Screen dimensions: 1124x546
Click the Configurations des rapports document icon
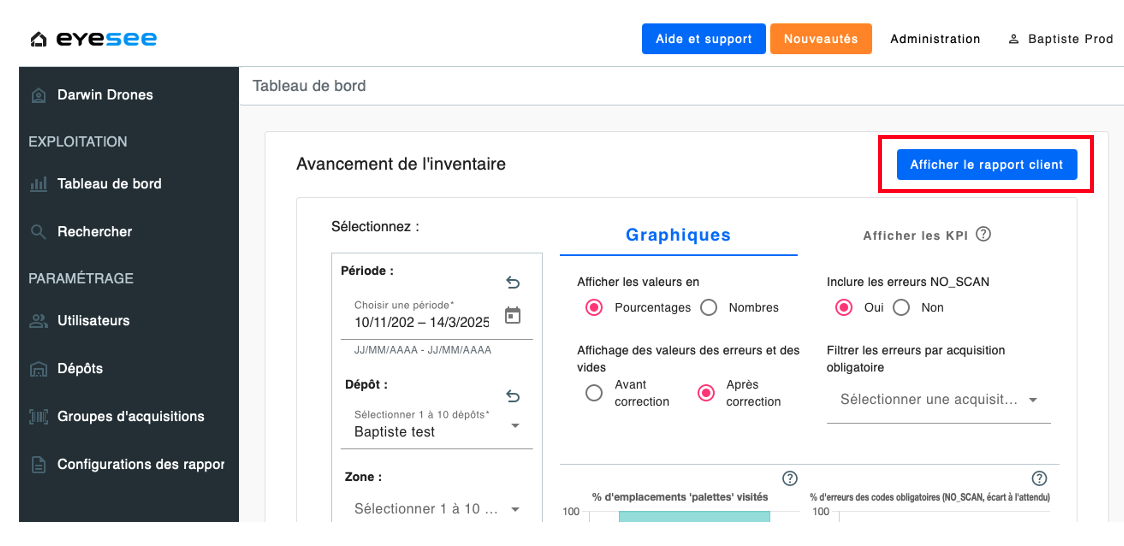tap(38, 465)
